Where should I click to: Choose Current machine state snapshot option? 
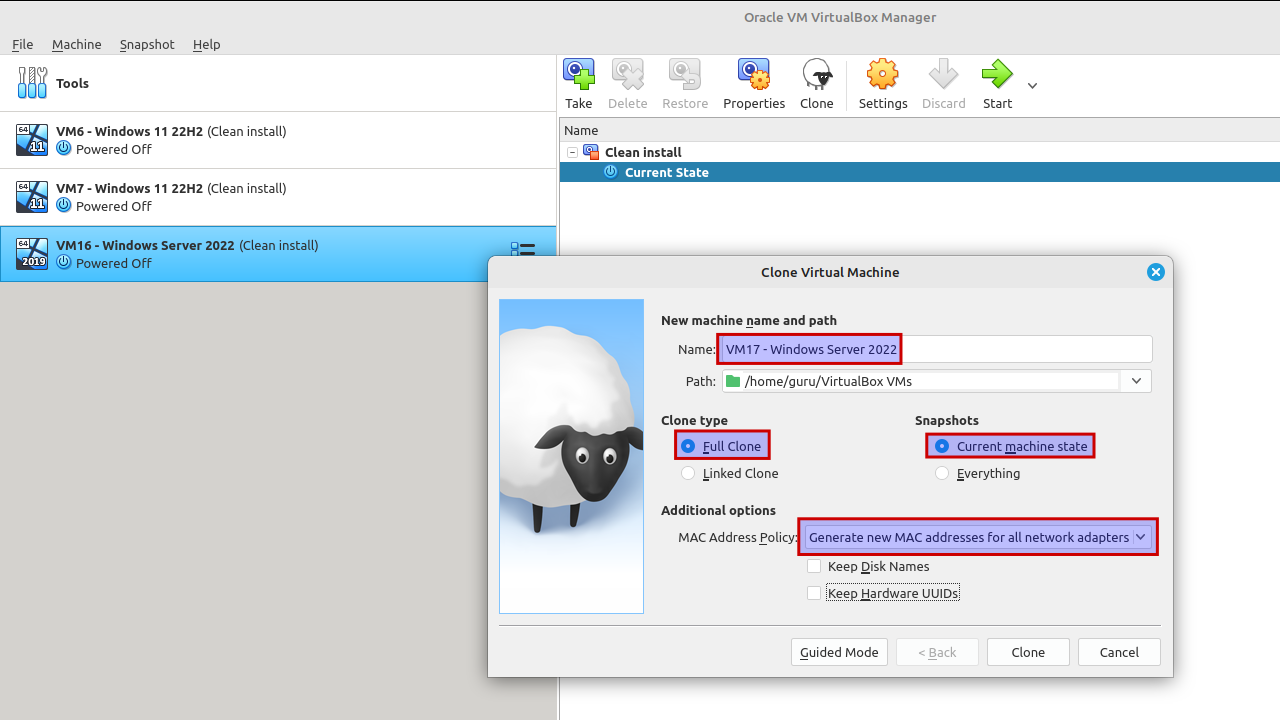(942, 446)
